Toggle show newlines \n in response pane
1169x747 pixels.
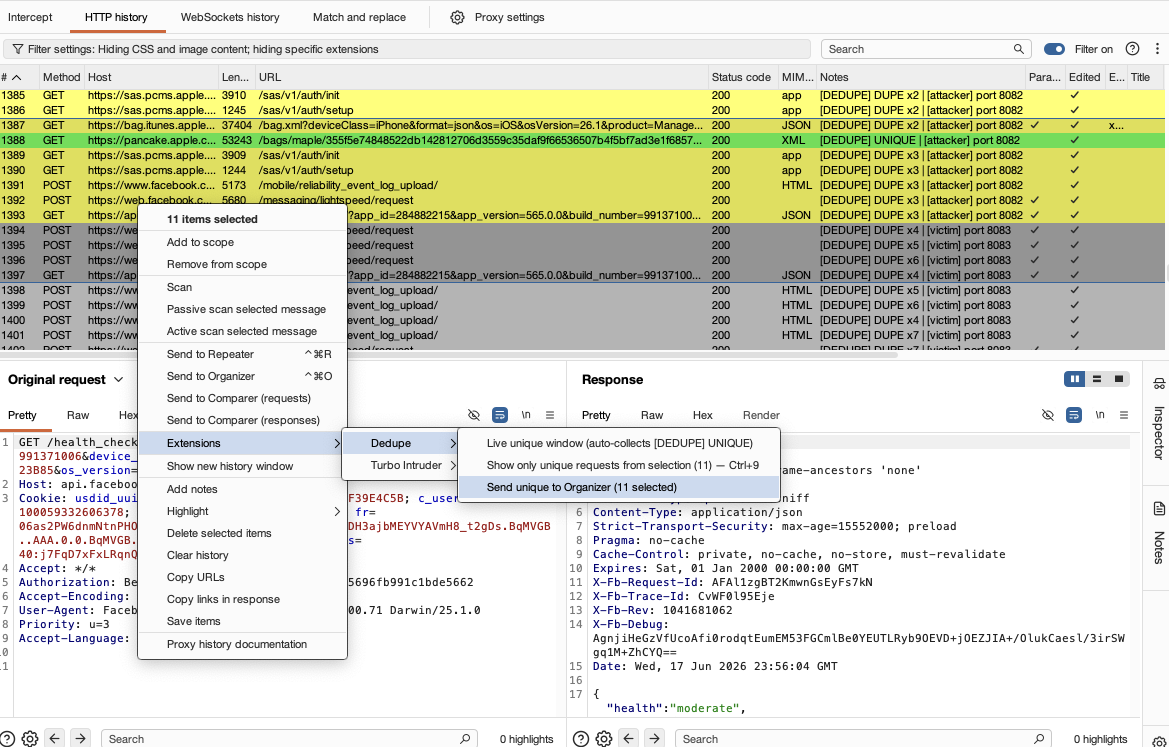click(1100, 415)
